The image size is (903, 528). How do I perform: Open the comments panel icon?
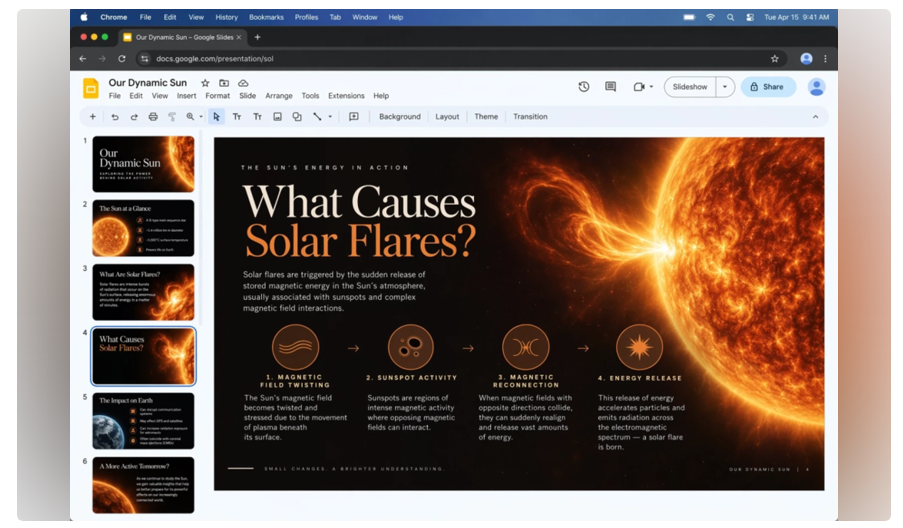pyautogui.click(x=610, y=87)
